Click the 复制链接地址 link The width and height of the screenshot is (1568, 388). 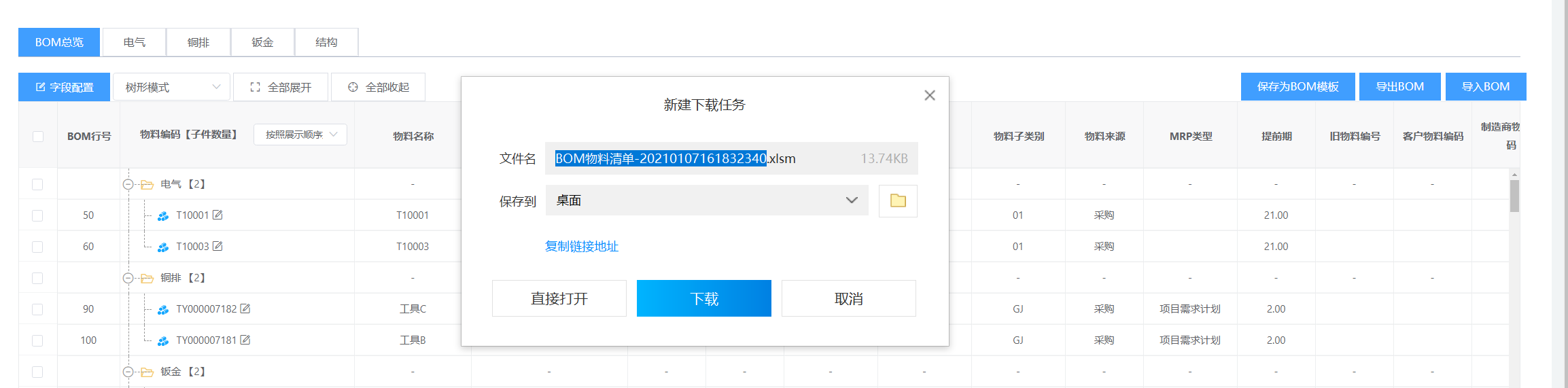[x=581, y=246]
